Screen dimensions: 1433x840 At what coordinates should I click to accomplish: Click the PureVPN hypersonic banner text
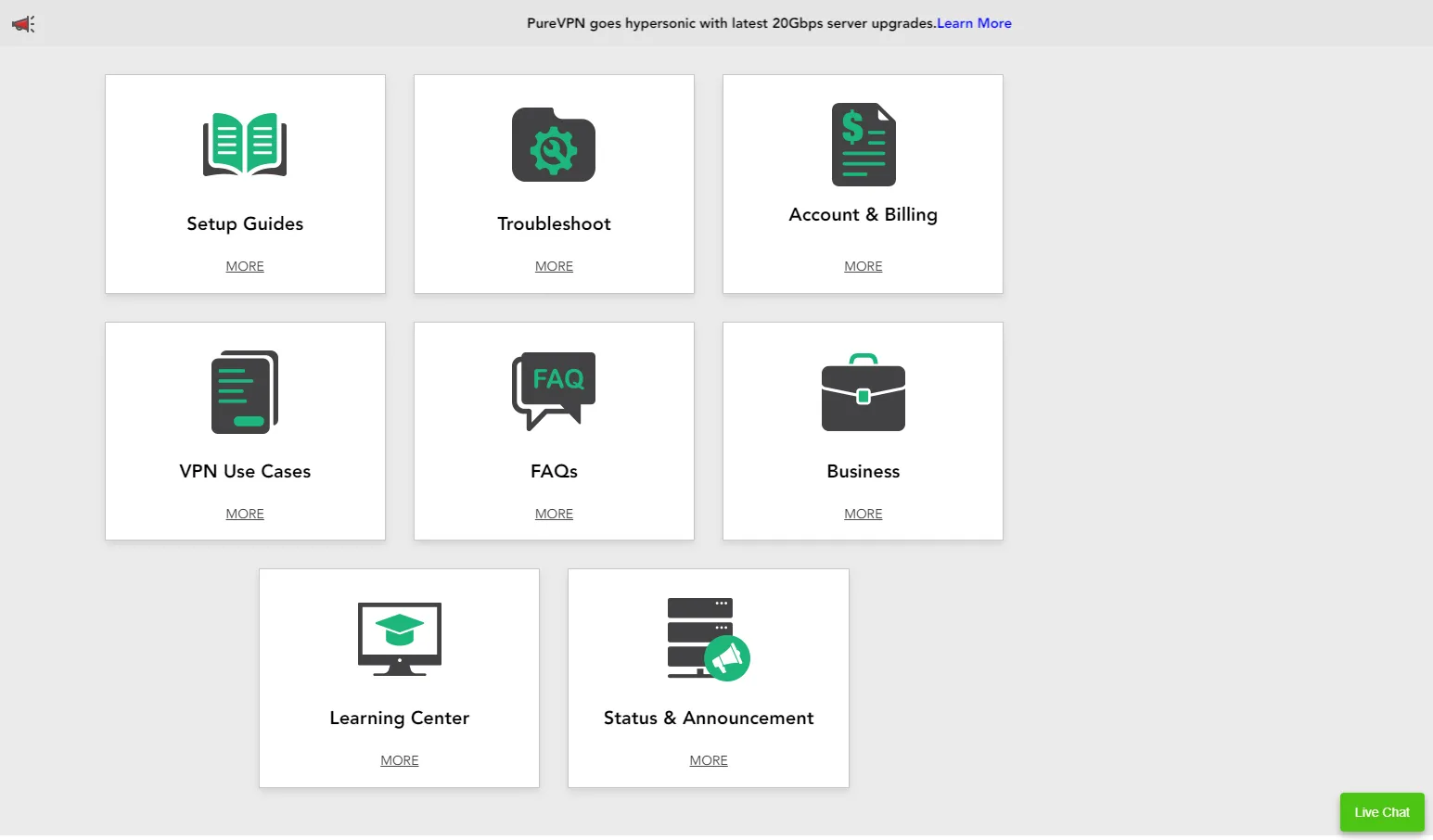point(731,23)
